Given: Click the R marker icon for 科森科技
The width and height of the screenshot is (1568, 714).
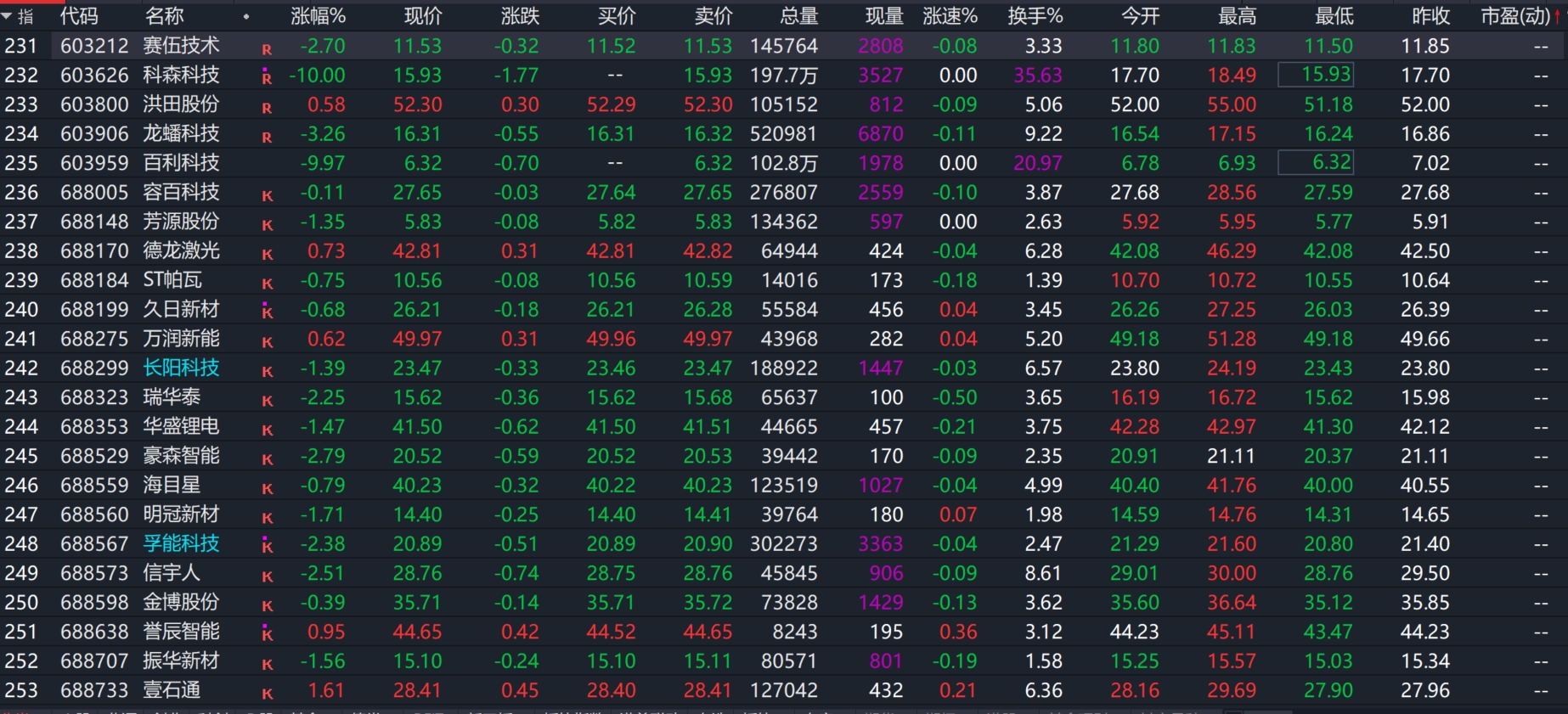Looking at the screenshot, I should (267, 77).
